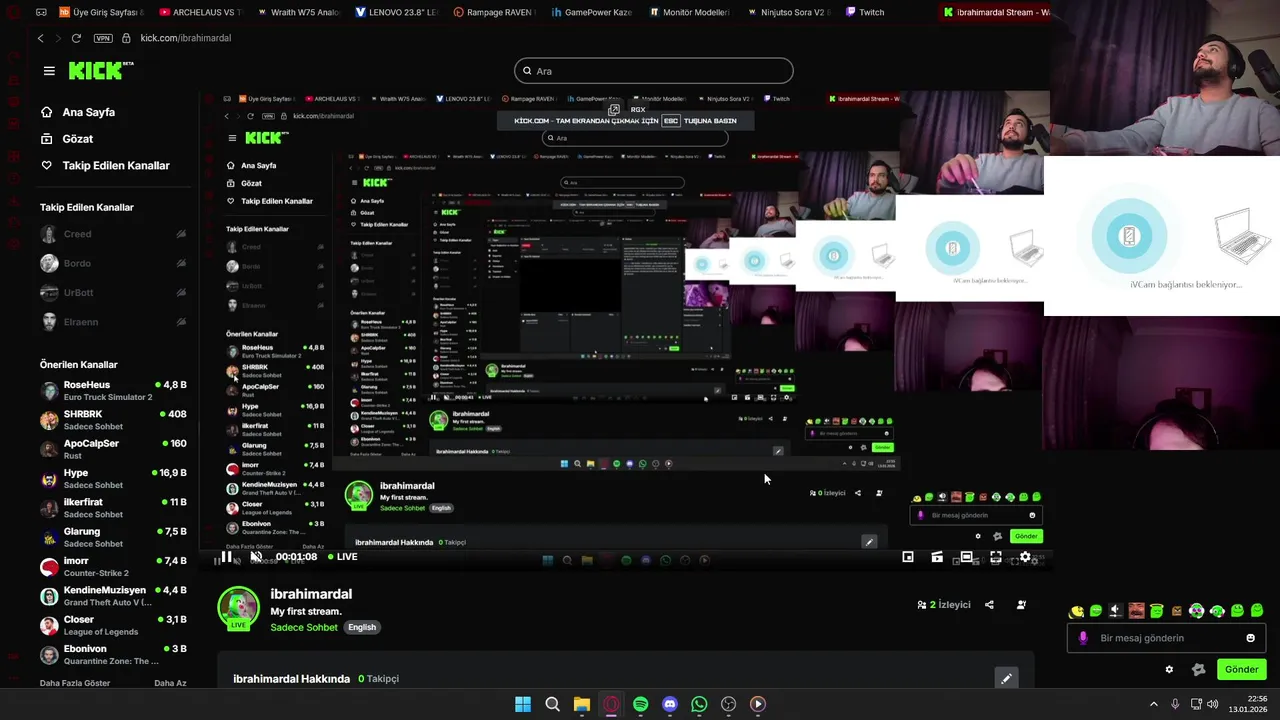Click the Sadece Sohbet category link

[x=304, y=628]
